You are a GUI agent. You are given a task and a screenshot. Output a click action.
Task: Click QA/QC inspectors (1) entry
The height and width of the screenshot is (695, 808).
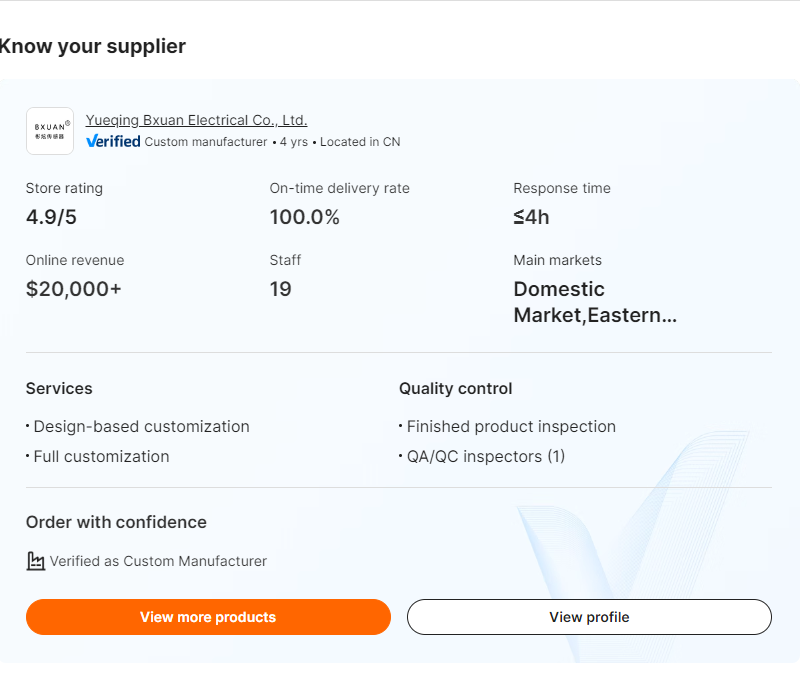pyautogui.click(x=485, y=456)
